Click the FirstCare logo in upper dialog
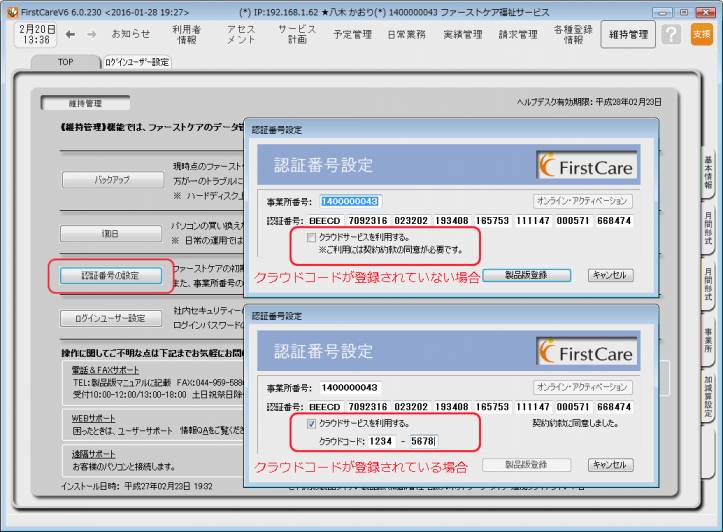 tap(587, 165)
